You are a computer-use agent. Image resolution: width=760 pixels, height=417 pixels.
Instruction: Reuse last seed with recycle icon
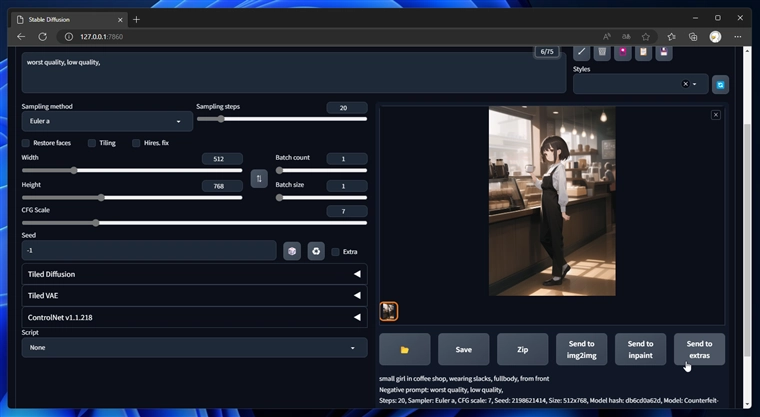point(316,251)
